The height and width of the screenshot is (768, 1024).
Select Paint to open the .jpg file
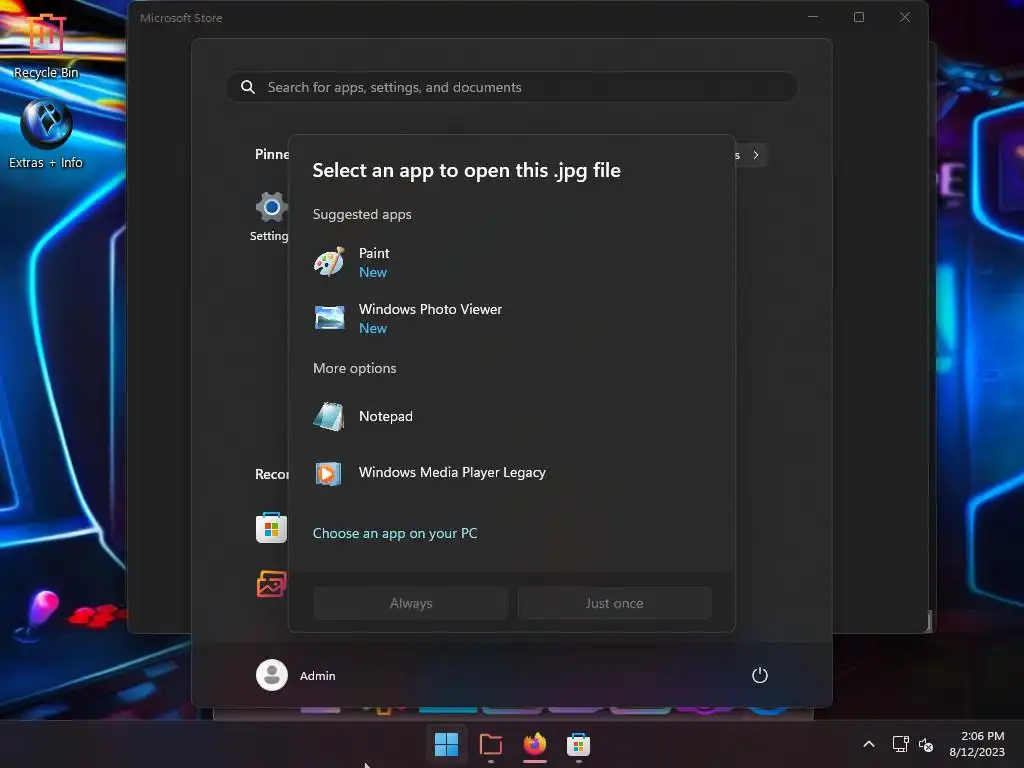pos(511,263)
